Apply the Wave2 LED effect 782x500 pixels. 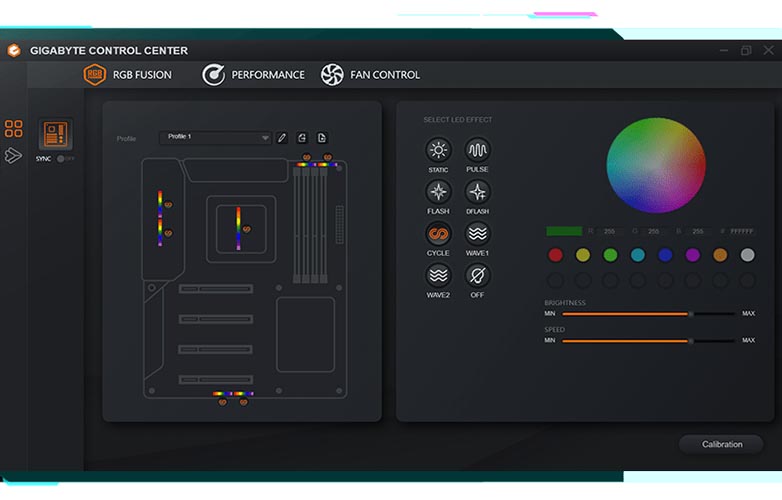pos(438,276)
